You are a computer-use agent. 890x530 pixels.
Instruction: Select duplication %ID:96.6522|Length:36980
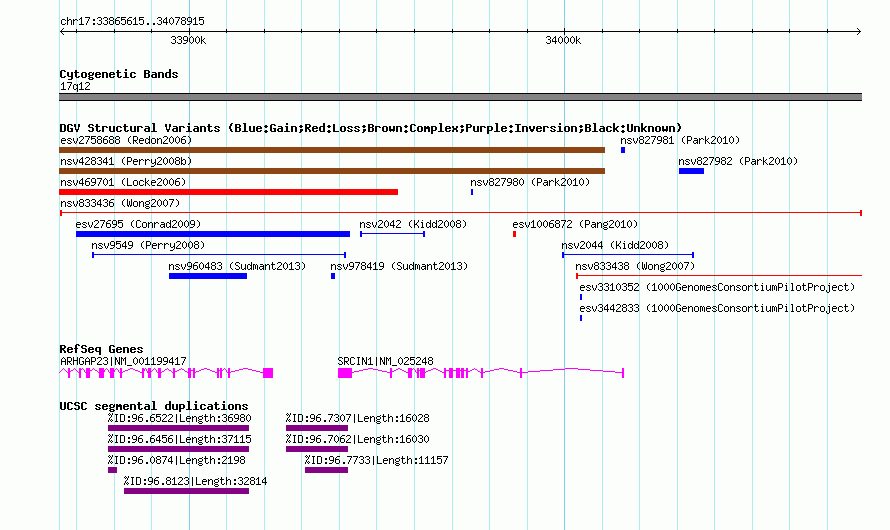click(x=179, y=418)
